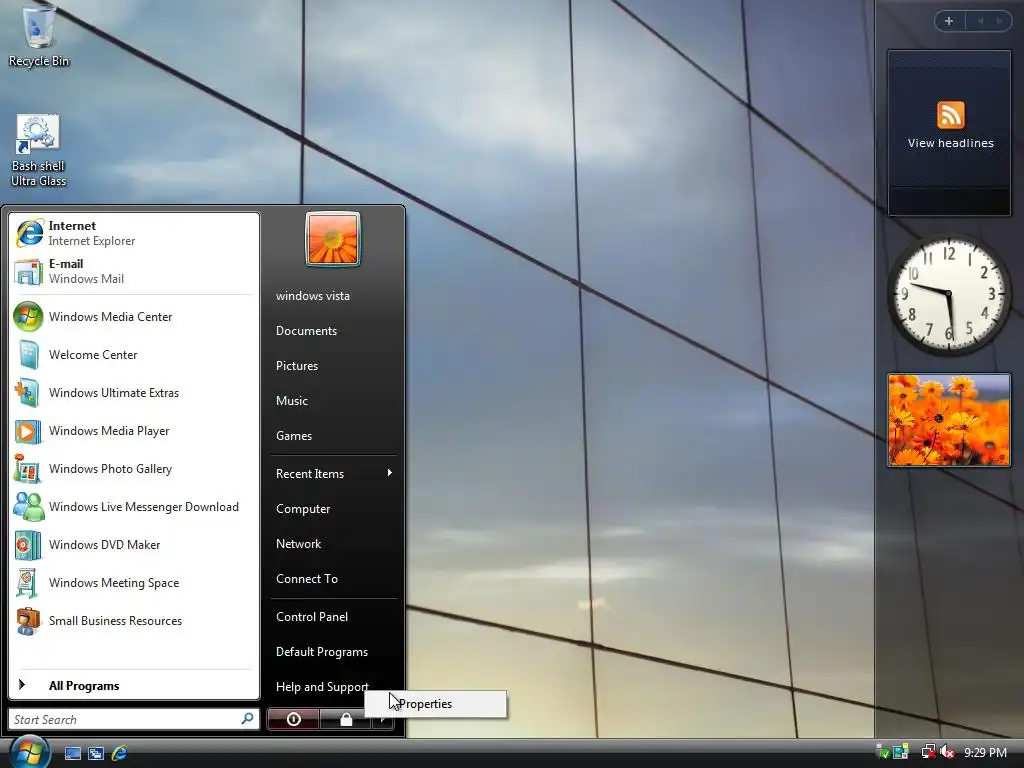Open windows vista user folder

click(x=334, y=296)
